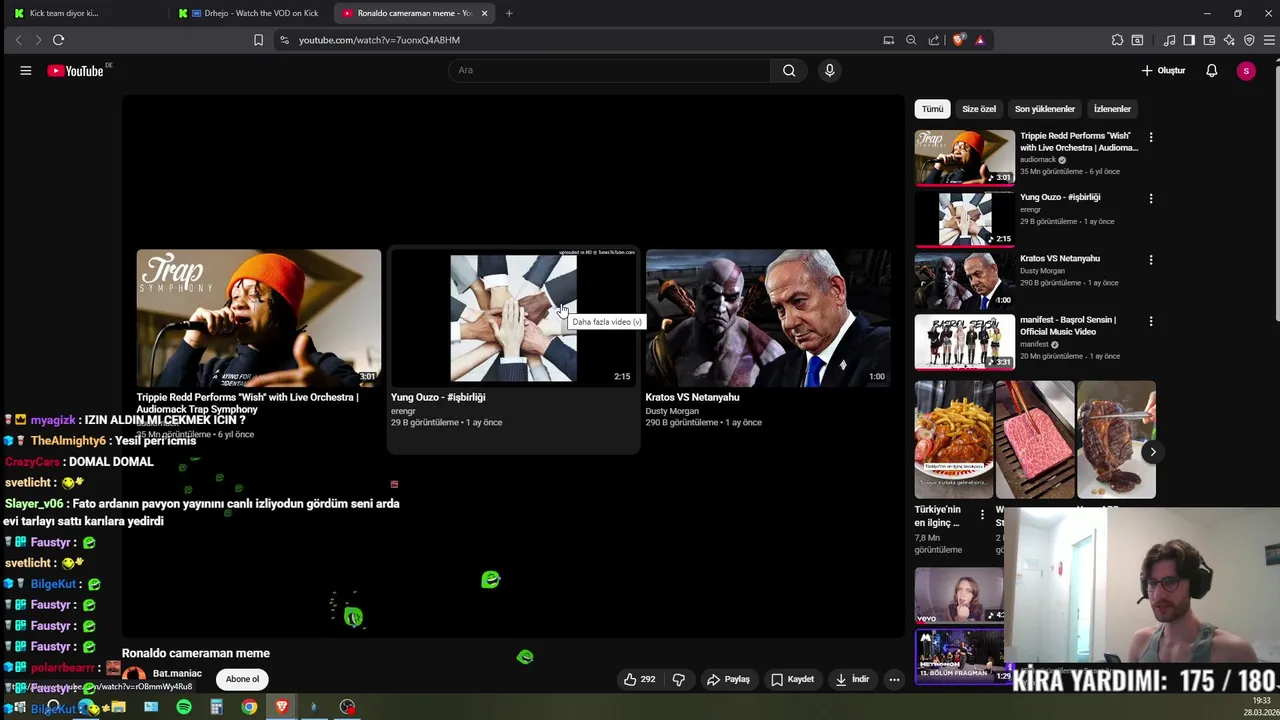
Task: Click the zoom magnifier in the address bar
Action: click(x=911, y=40)
